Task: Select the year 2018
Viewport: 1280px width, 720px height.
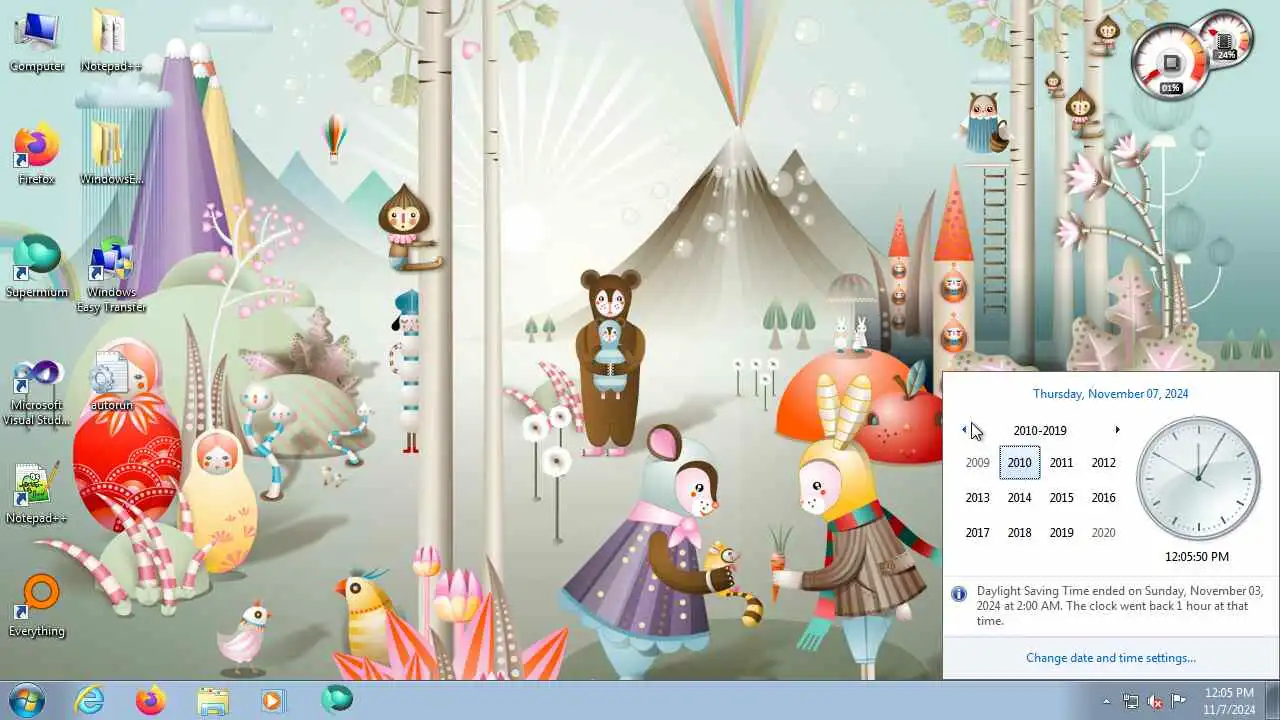Action: 1019,533
